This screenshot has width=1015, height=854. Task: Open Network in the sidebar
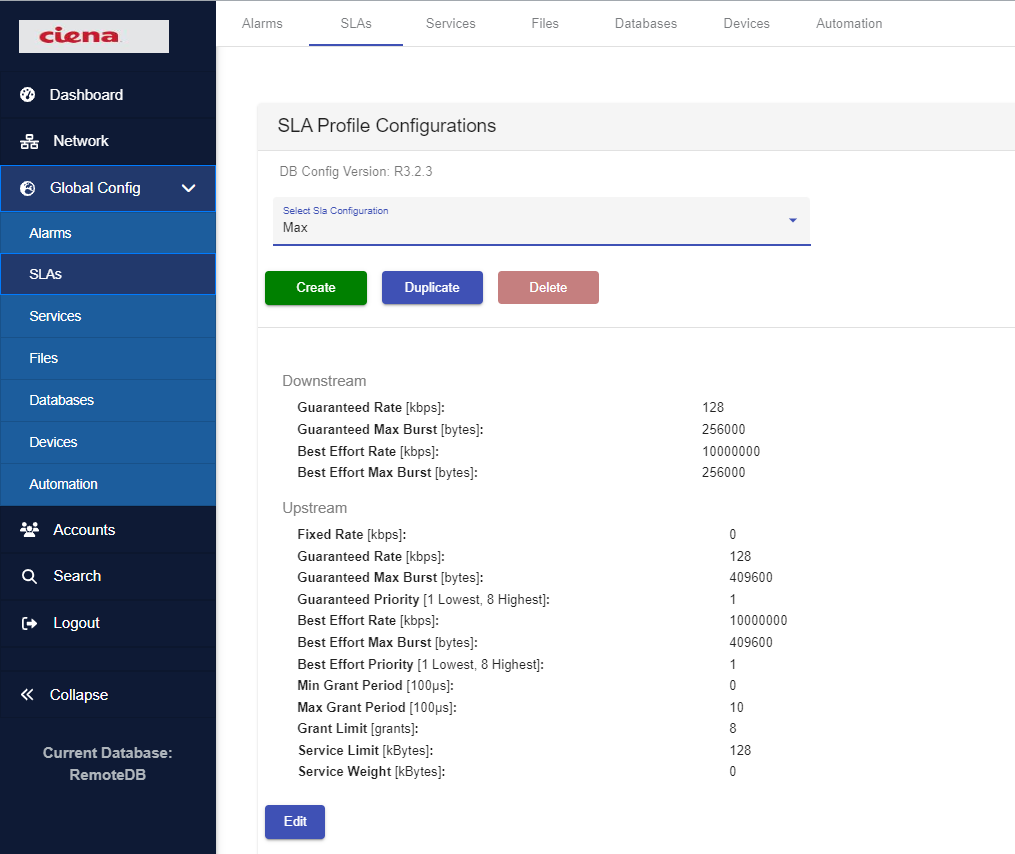108,141
